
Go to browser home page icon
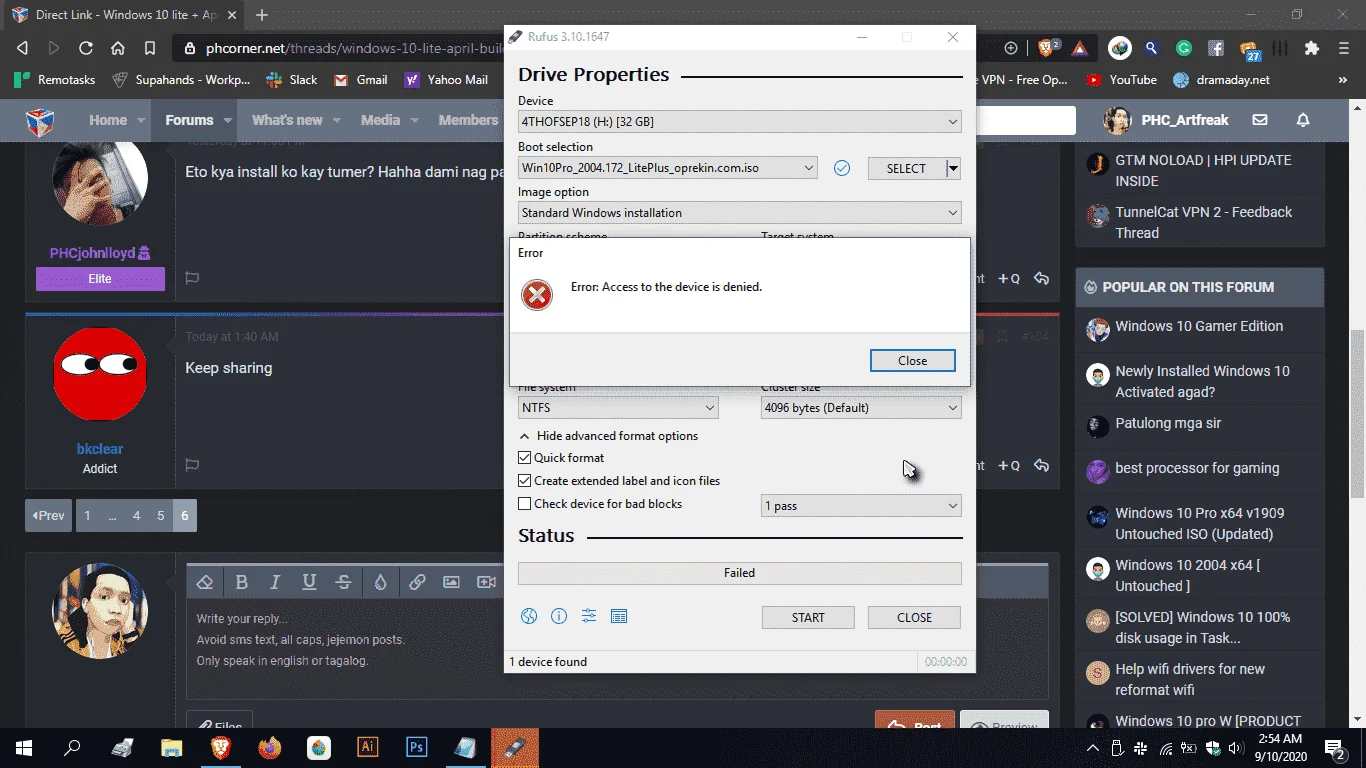click(x=118, y=48)
